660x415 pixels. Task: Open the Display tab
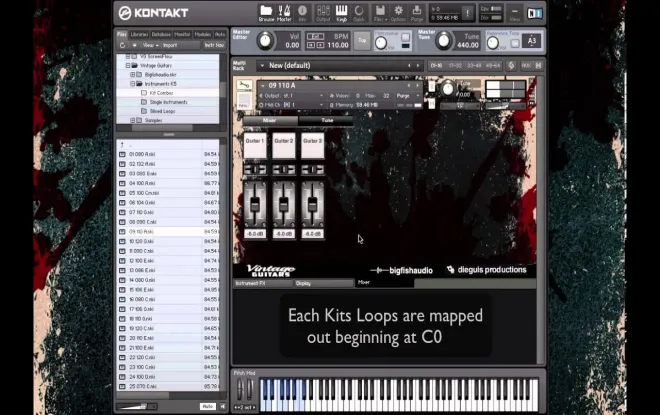coord(324,283)
